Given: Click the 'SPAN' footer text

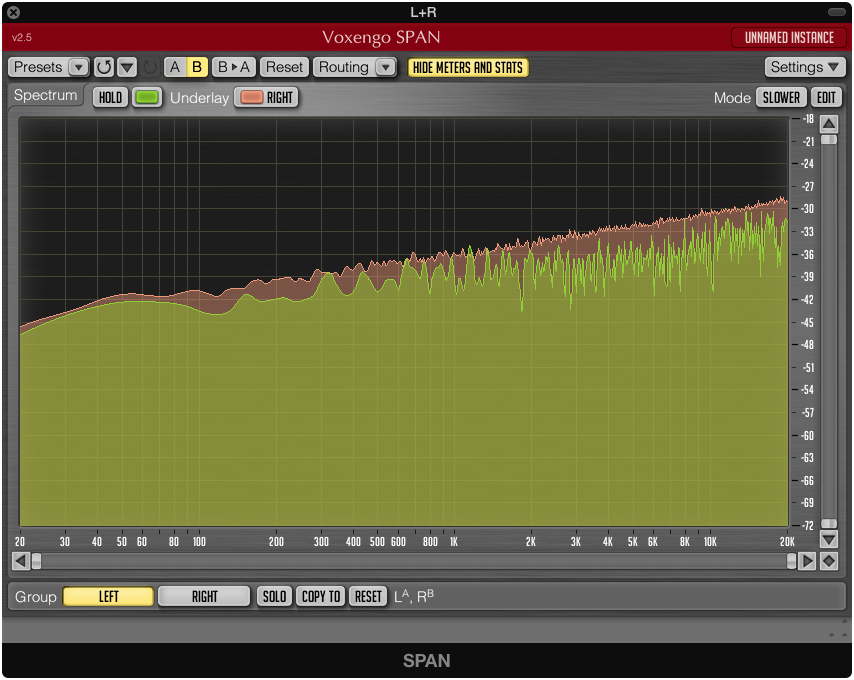Looking at the screenshot, I should tap(426, 660).
